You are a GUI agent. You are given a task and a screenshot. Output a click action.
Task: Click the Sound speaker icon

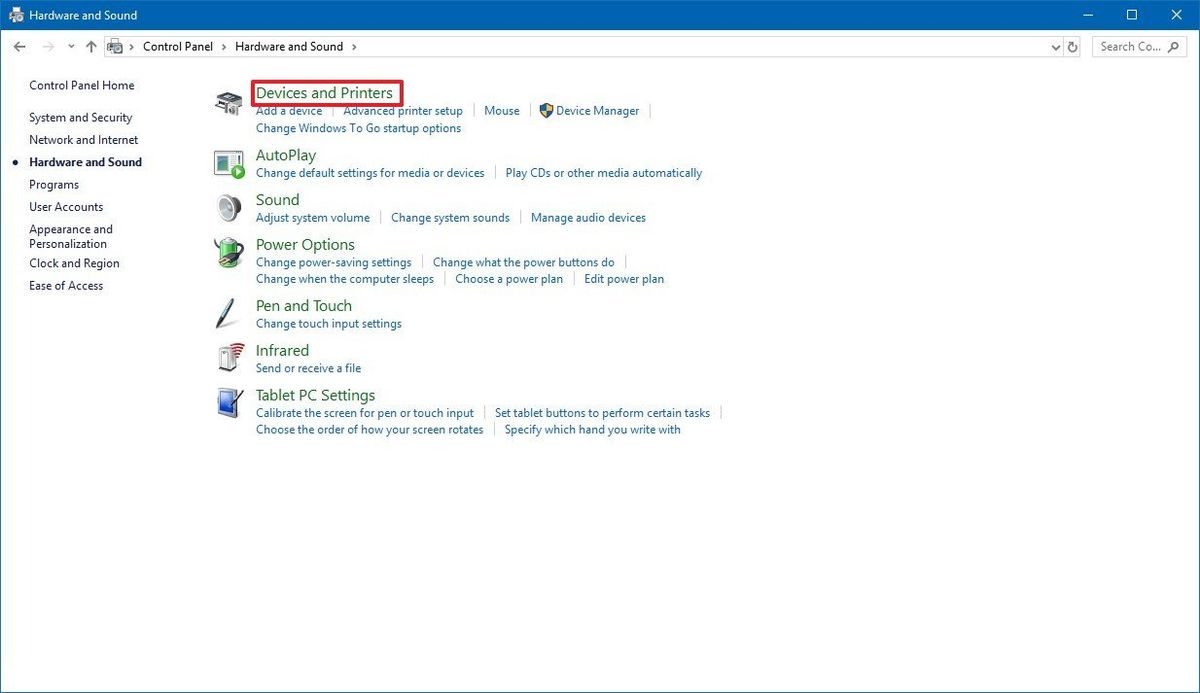click(228, 207)
